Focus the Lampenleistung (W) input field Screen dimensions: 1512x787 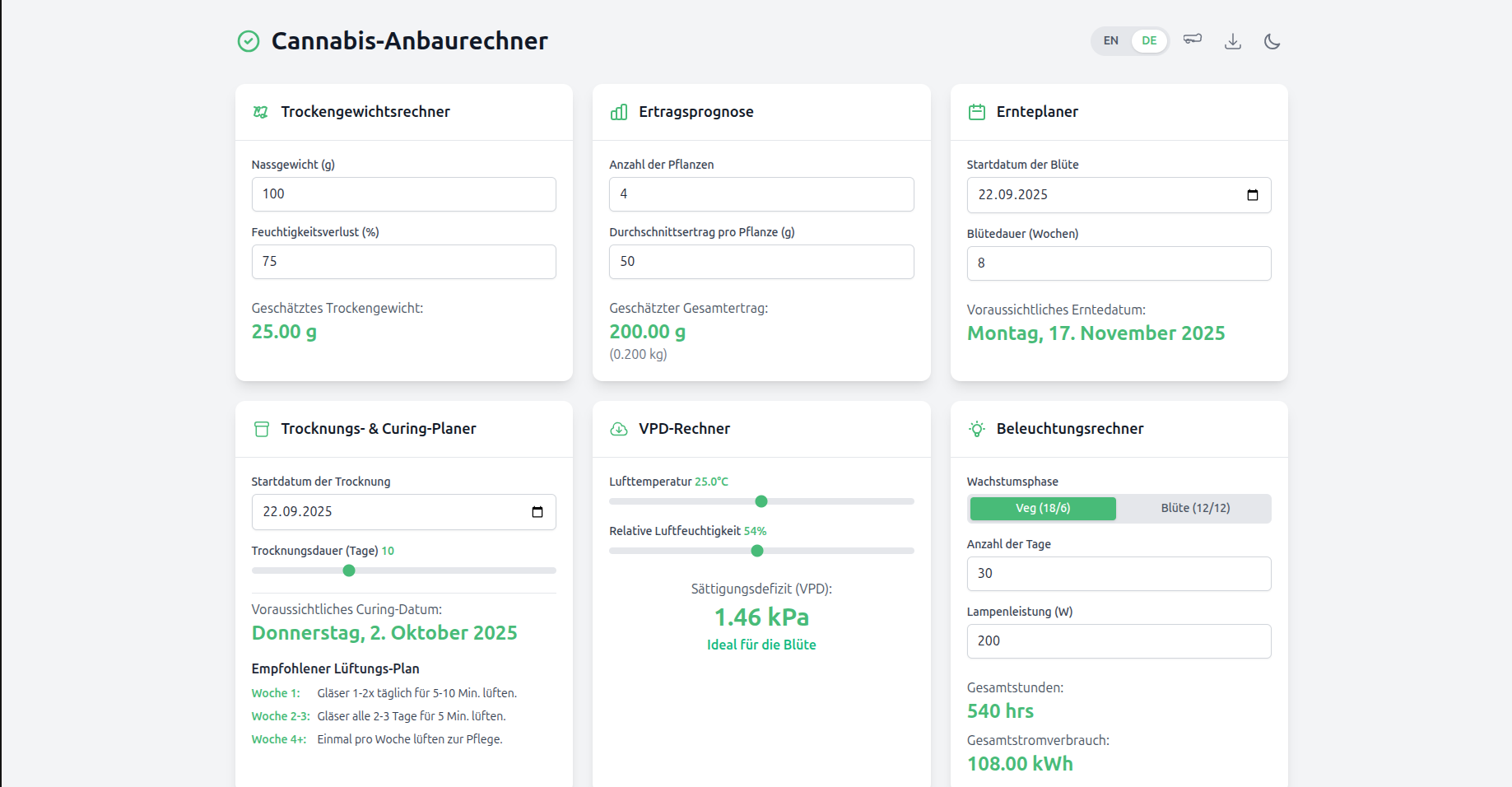[1119, 641]
